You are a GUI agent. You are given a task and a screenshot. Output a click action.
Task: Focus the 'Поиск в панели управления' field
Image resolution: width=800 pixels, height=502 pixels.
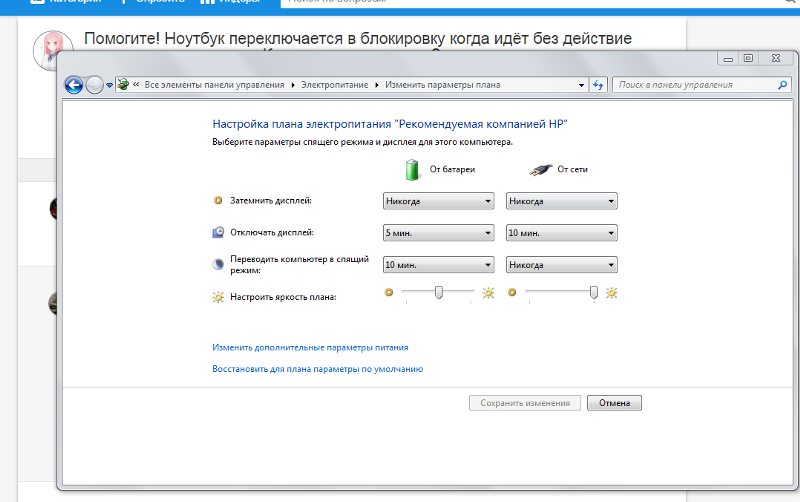point(702,85)
